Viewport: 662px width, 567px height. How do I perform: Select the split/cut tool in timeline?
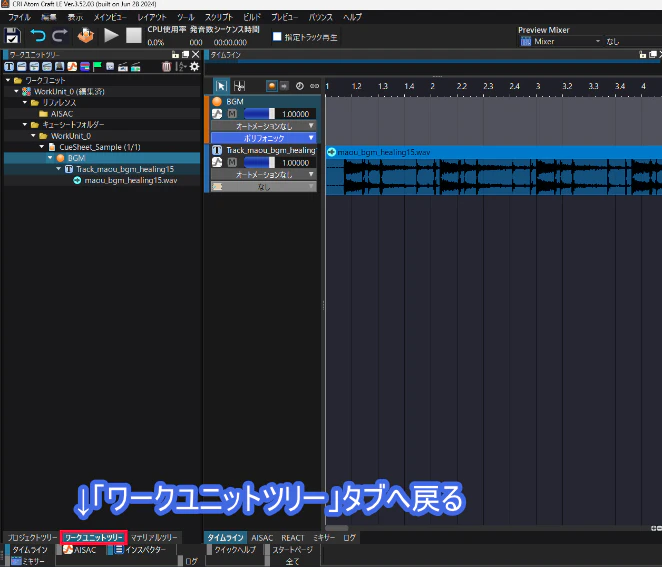(x=239, y=86)
